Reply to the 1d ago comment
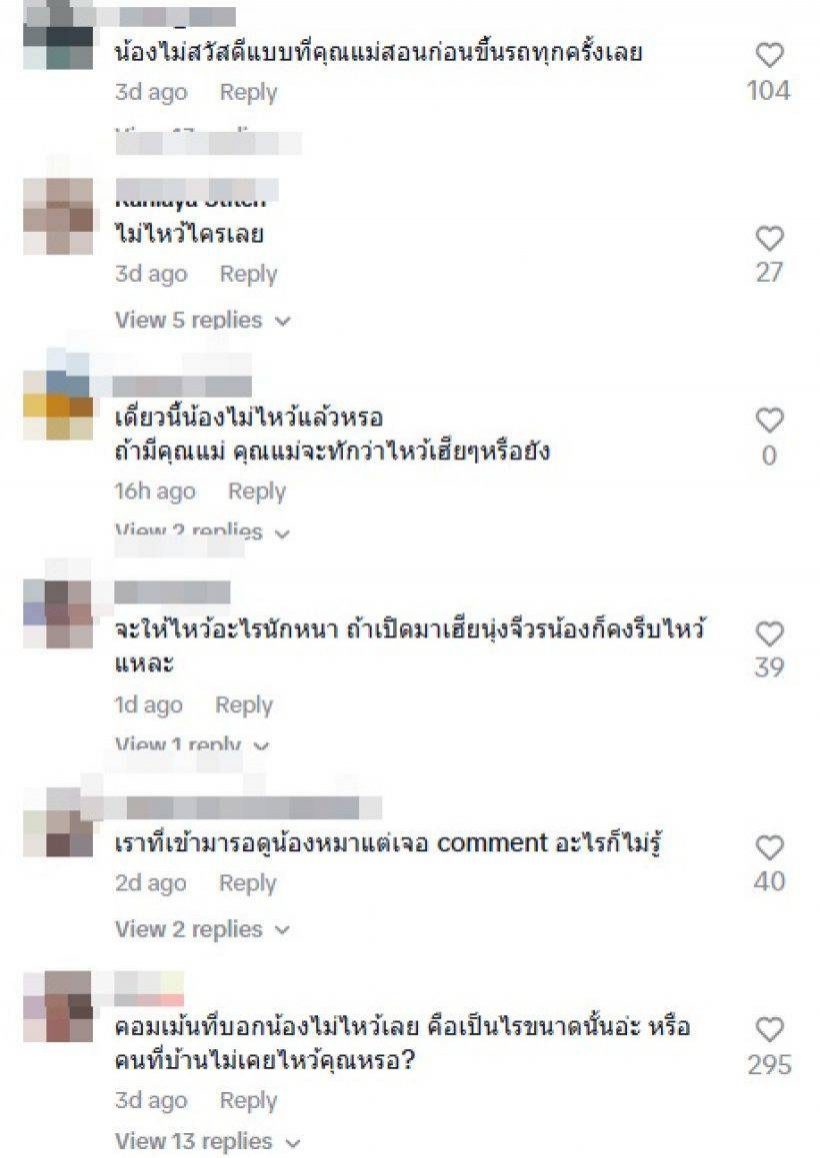The height and width of the screenshot is (1158, 820). 244,705
